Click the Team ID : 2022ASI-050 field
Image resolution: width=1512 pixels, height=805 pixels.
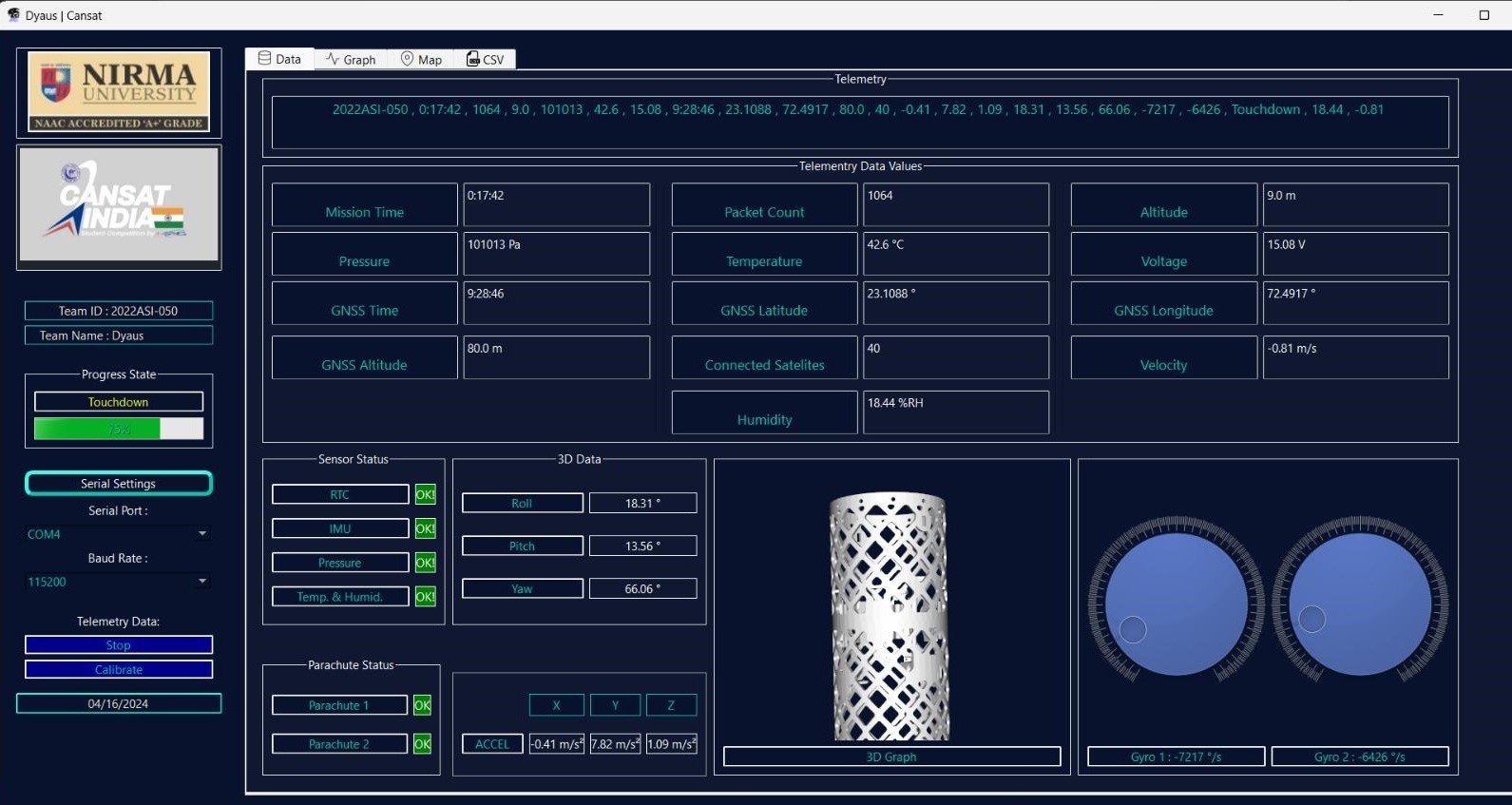point(119,311)
